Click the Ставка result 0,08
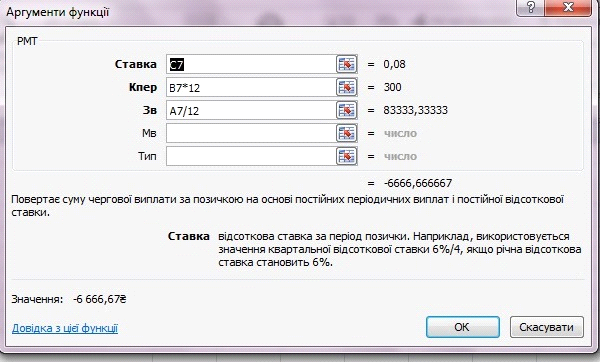The image size is (600, 362). pos(395,64)
